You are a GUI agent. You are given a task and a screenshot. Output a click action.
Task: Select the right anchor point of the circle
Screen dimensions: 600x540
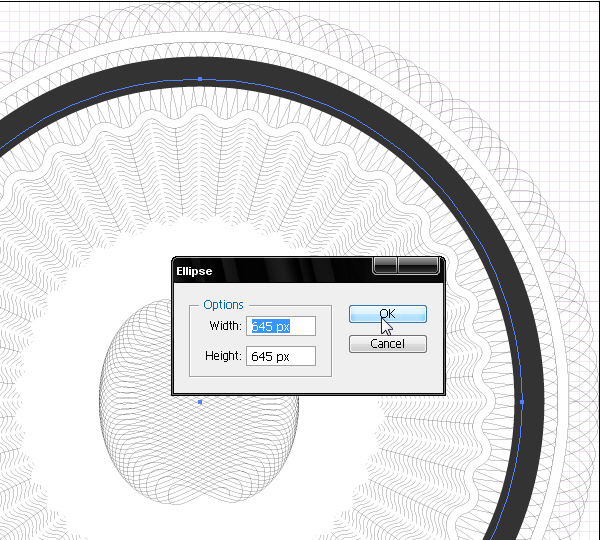click(x=522, y=402)
